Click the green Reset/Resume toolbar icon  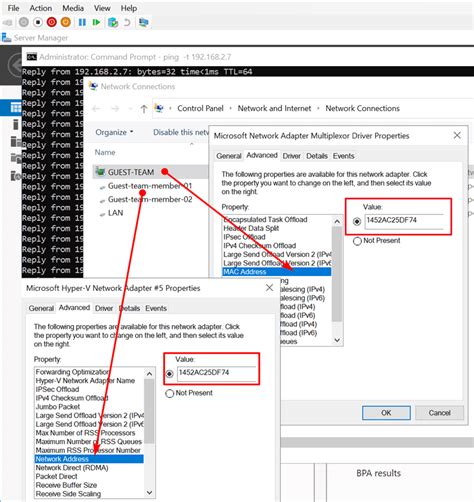(x=96, y=22)
